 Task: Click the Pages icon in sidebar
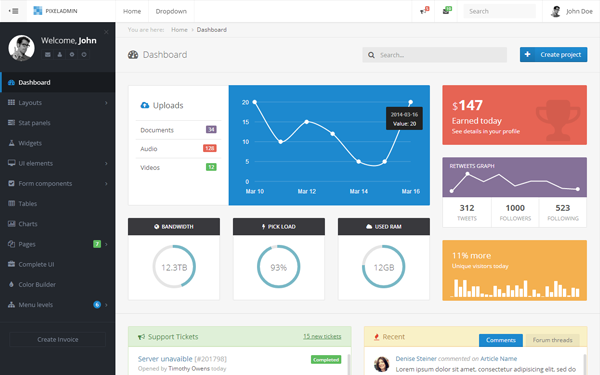[11, 244]
